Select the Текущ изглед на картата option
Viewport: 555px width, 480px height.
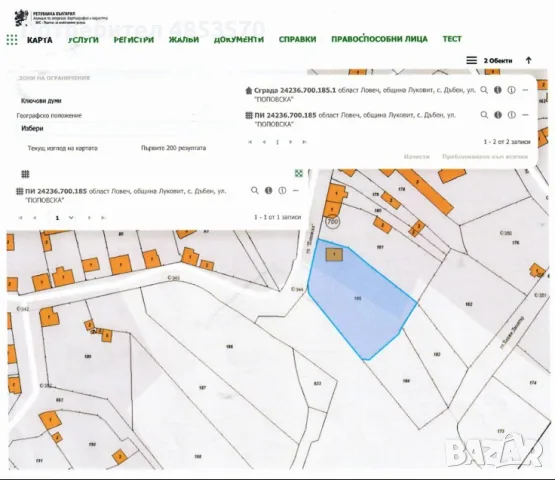63,148
